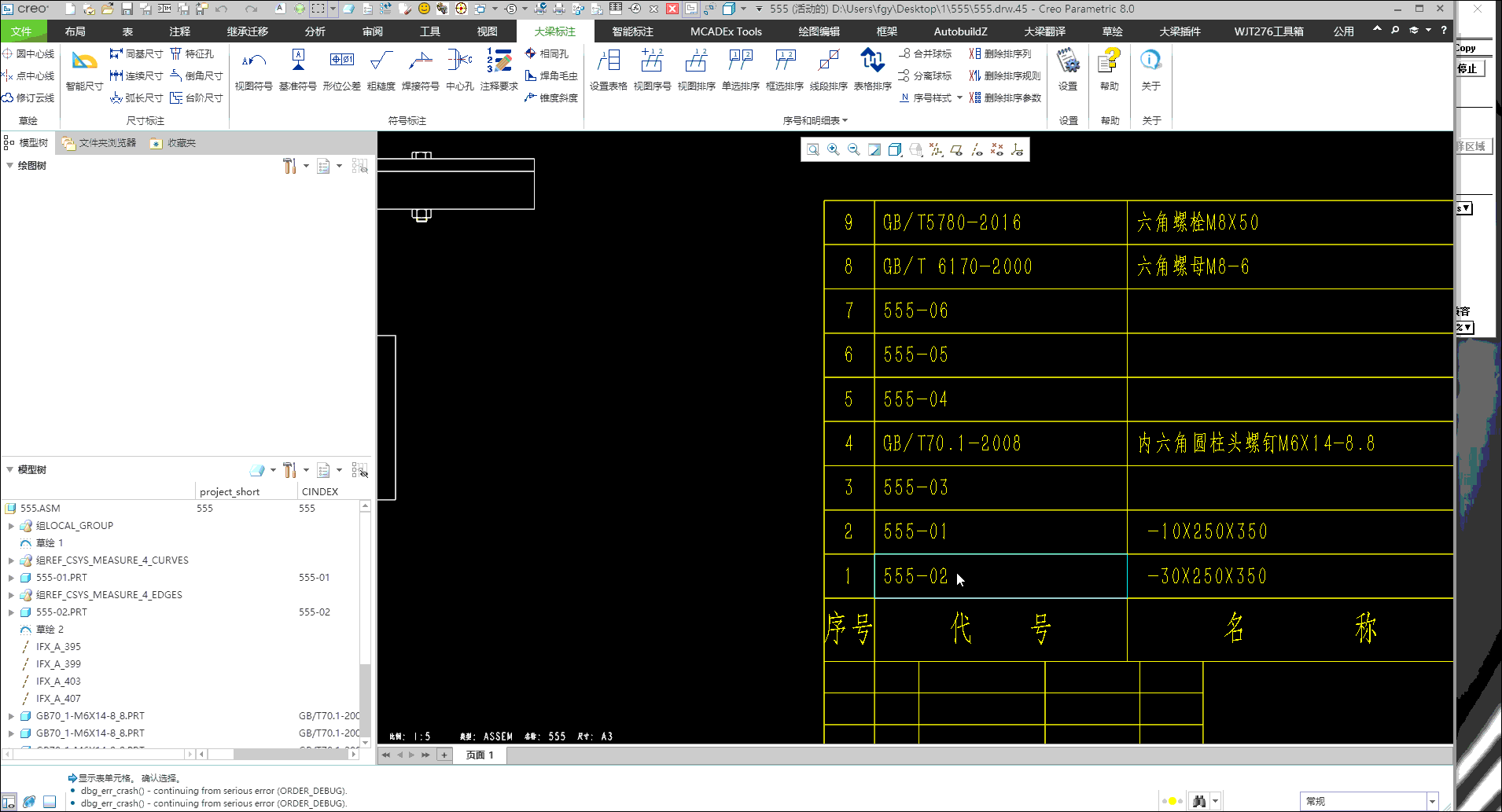Select the 视图序号 view numbering tool
The image size is (1502, 812).
[653, 70]
